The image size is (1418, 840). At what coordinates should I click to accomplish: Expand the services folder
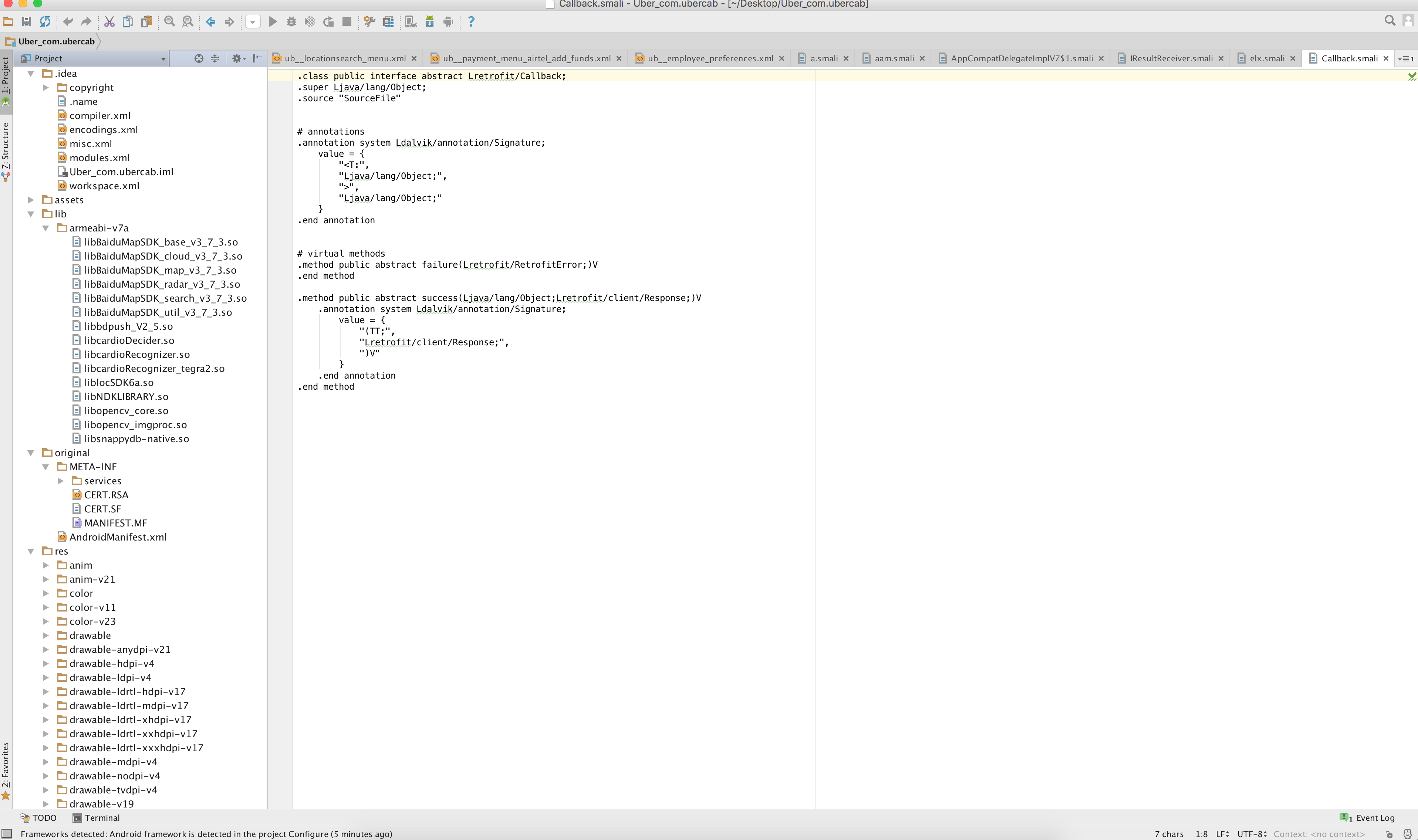(61, 481)
